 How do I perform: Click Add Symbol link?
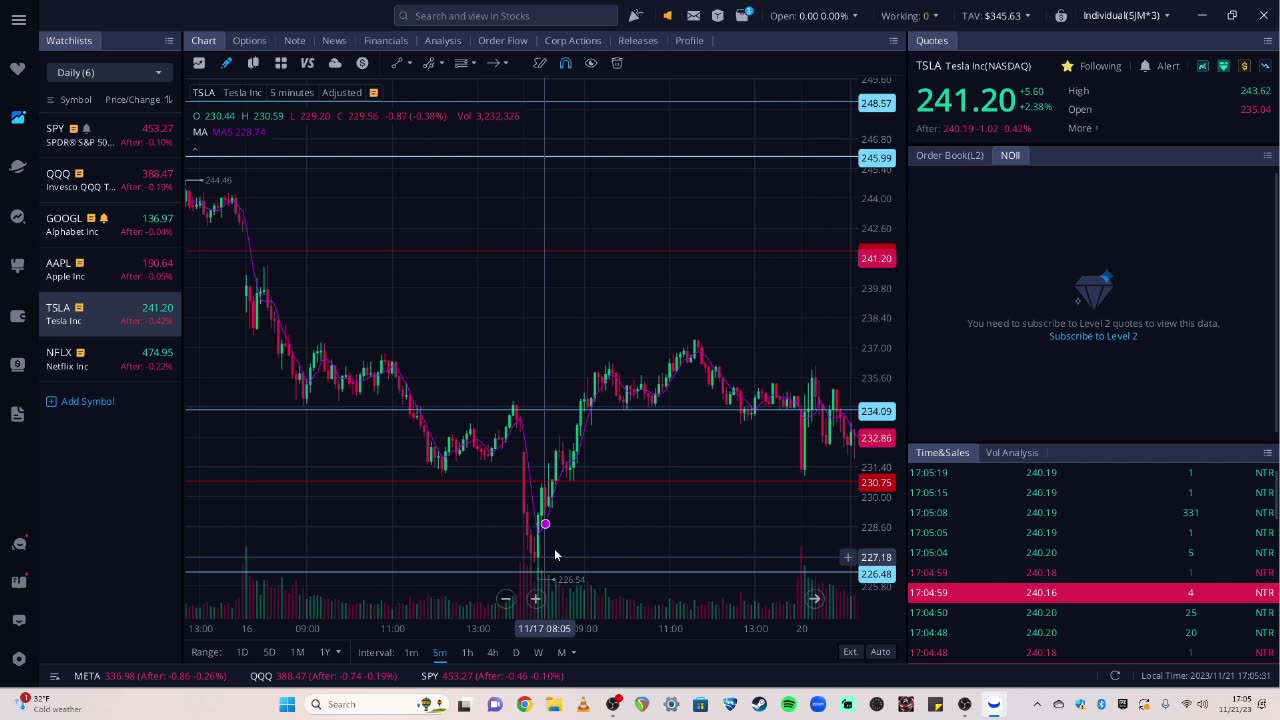(80, 401)
